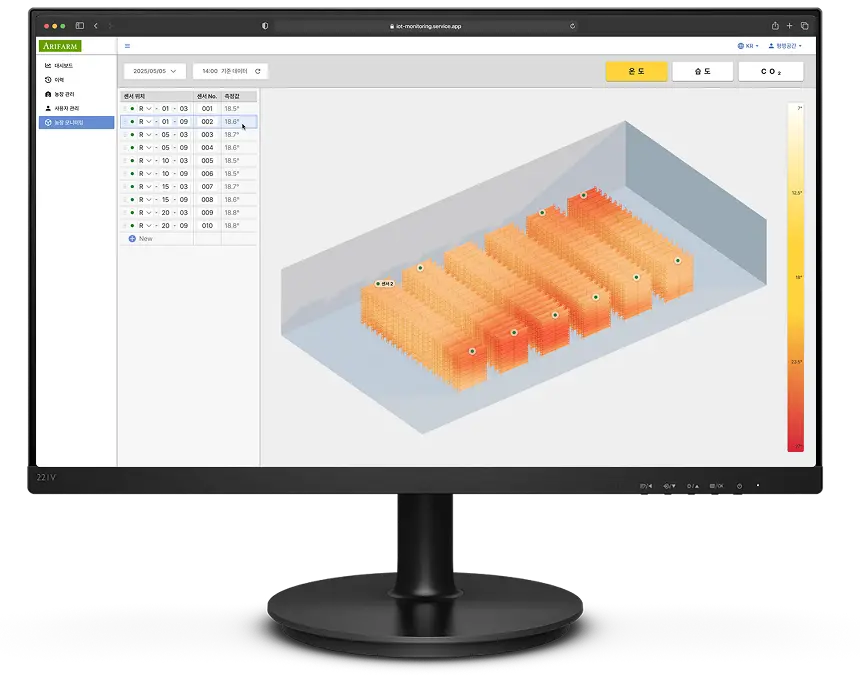Open the browser sidebar panel icon
This screenshot has height=675, width=860.
80,25
